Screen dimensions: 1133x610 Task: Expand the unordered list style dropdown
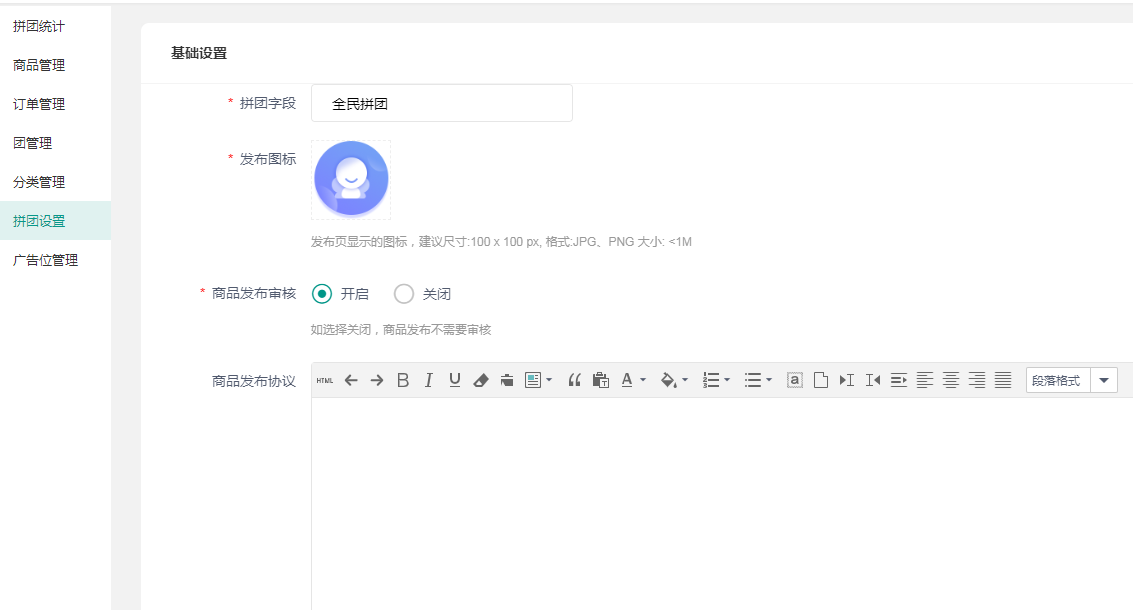coord(769,381)
